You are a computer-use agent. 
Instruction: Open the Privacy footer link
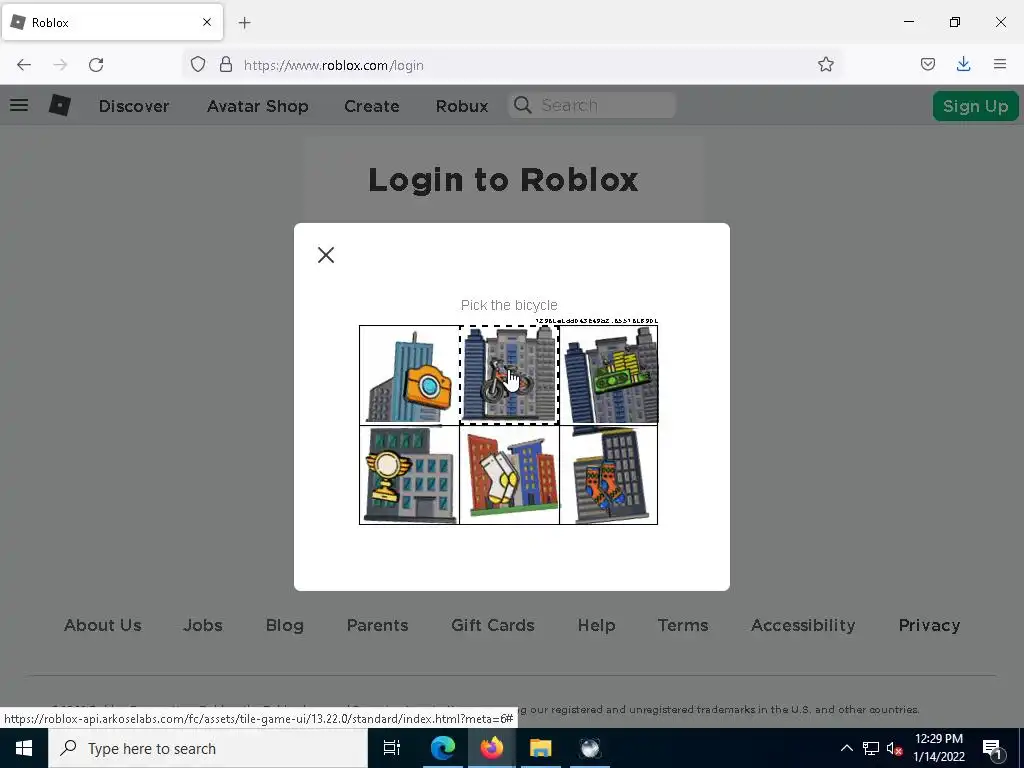tap(929, 625)
